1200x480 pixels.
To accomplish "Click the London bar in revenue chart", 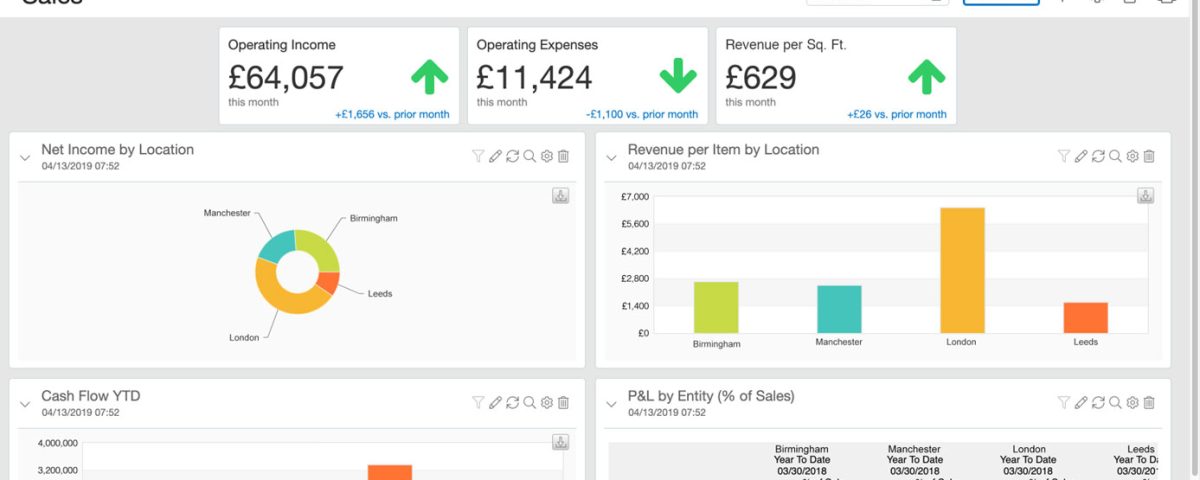I will (x=962, y=270).
